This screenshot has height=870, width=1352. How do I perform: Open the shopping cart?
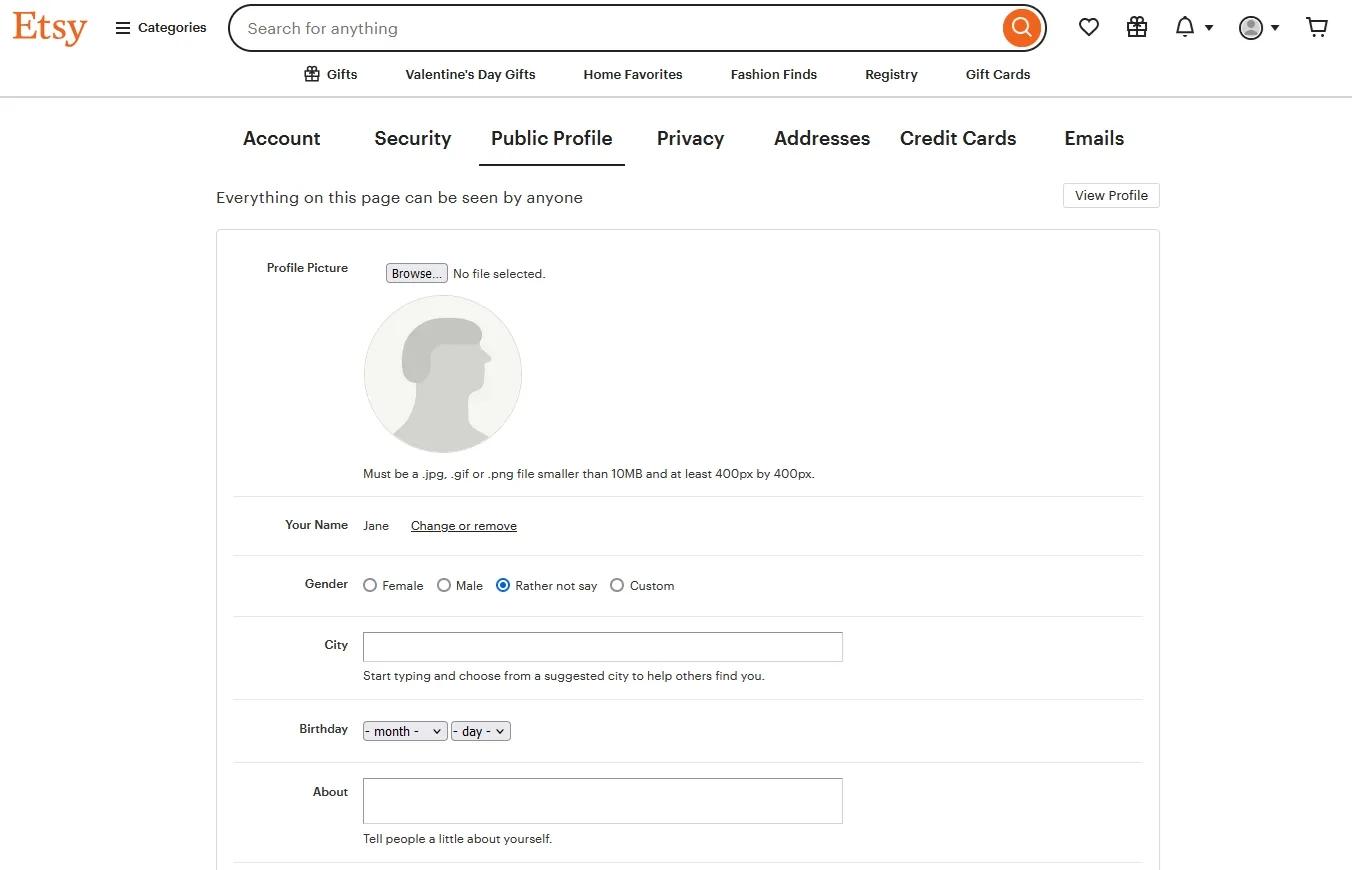tap(1317, 28)
